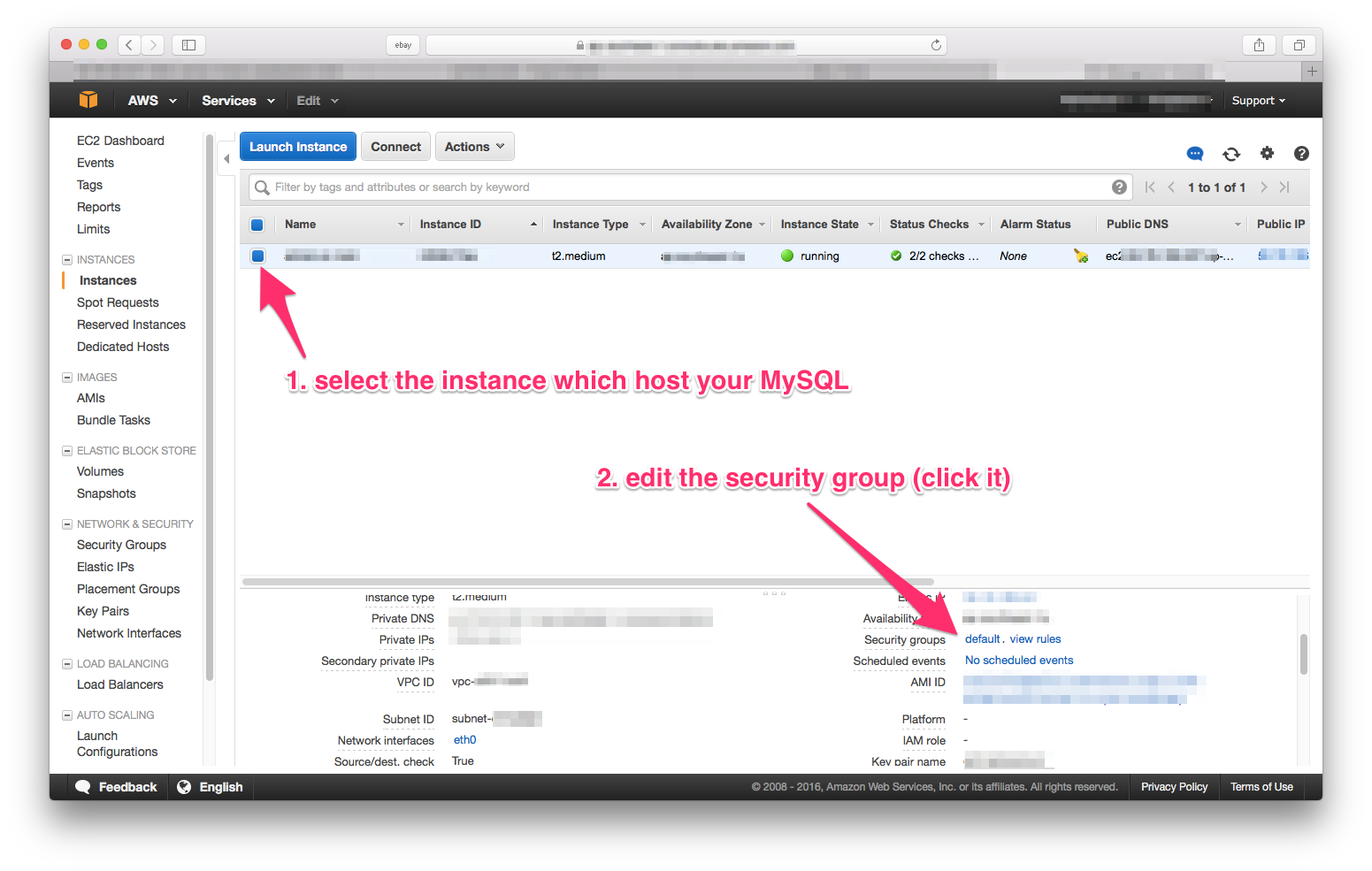Viewport: 1372px width, 871px height.
Task: Open the Instance Type column dropdown
Action: coord(643,225)
